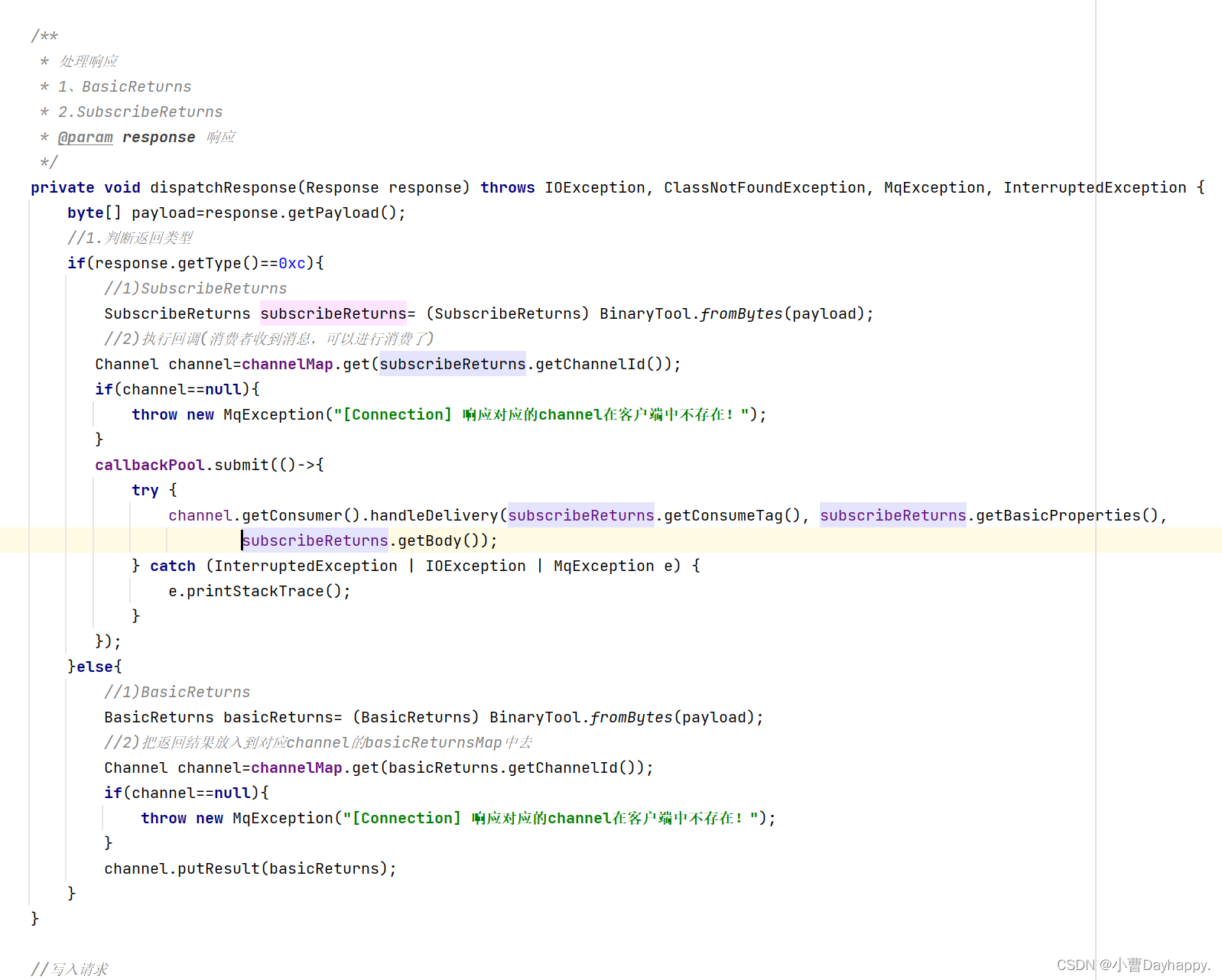Viewport: 1222px width, 980px height.
Task: Click handleDelivery method call
Action: point(434,515)
